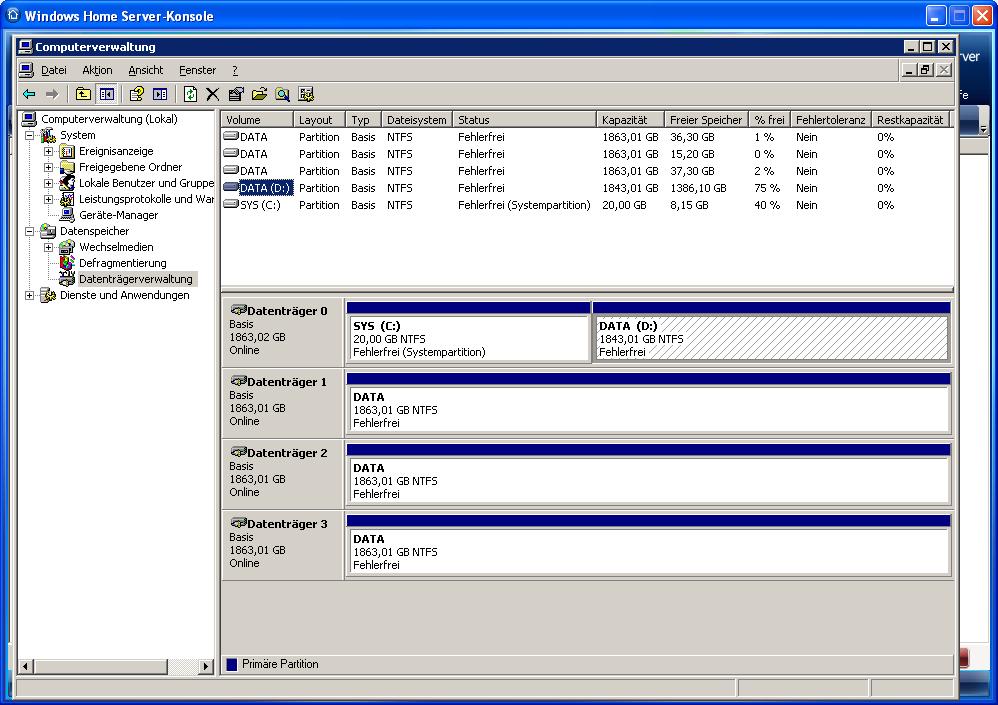Collapse the Datenspeicher tree node
Screen dimensions: 998x705
[x=29, y=232]
